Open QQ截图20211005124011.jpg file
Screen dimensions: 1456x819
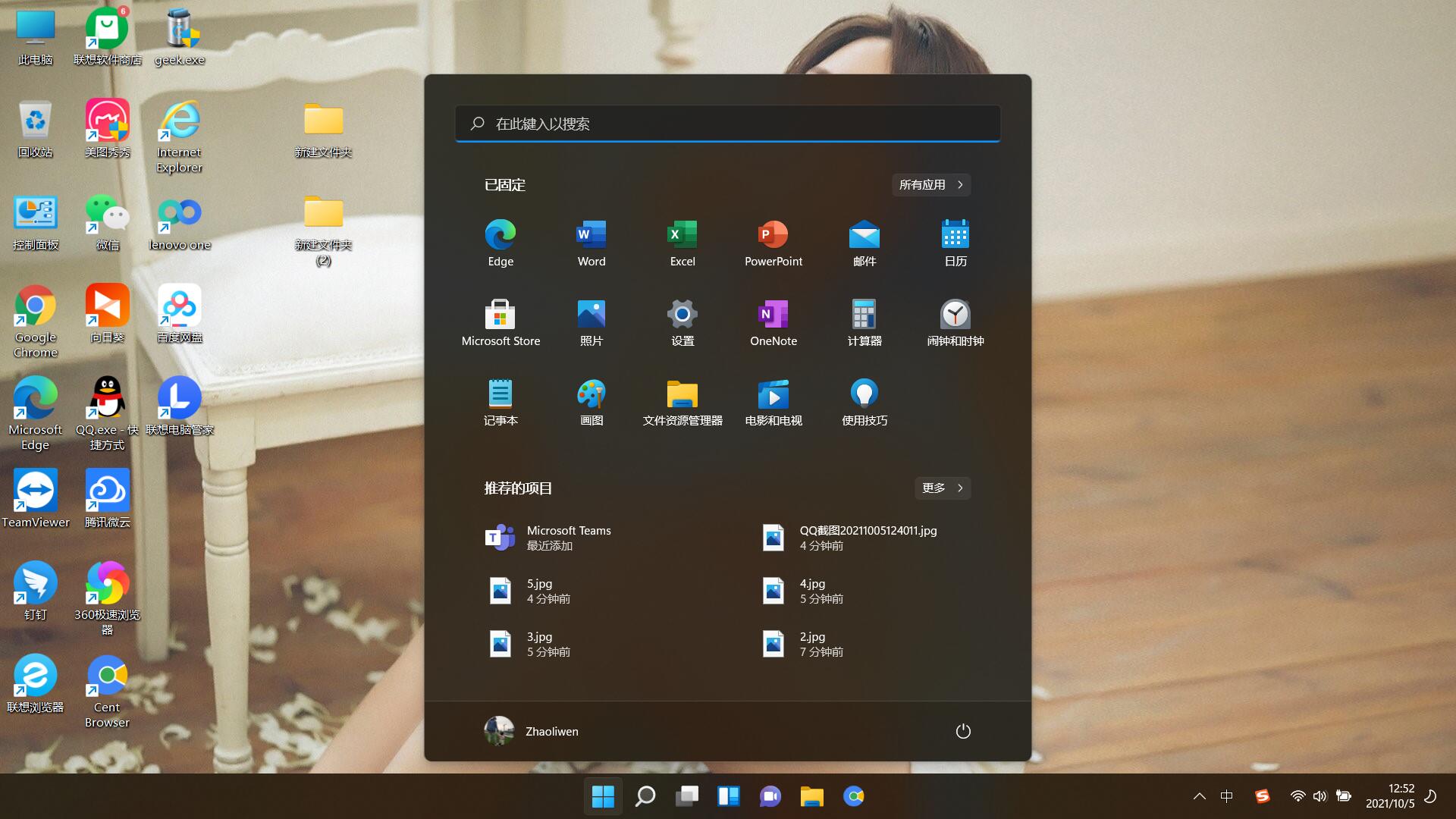point(868,537)
